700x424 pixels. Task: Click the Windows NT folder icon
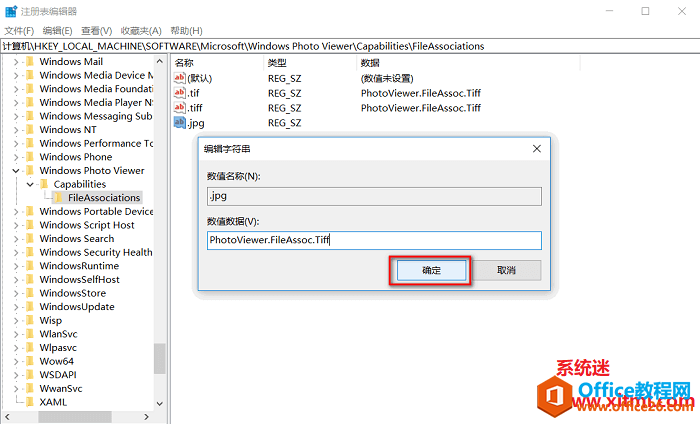coord(30,129)
